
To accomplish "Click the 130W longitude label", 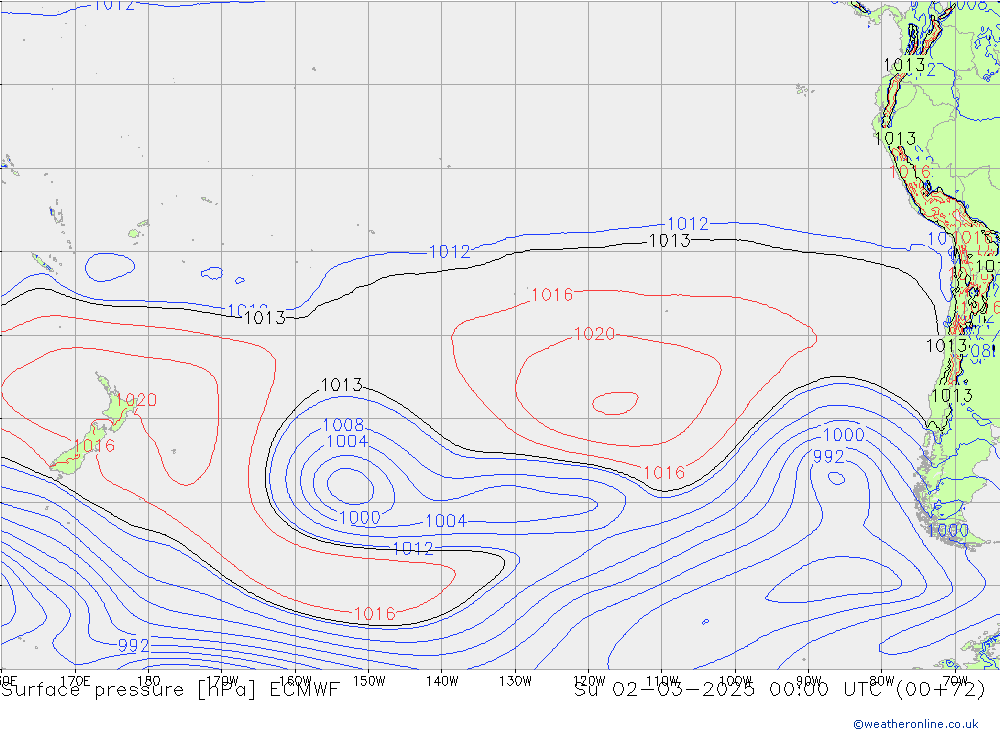I will point(515,681).
